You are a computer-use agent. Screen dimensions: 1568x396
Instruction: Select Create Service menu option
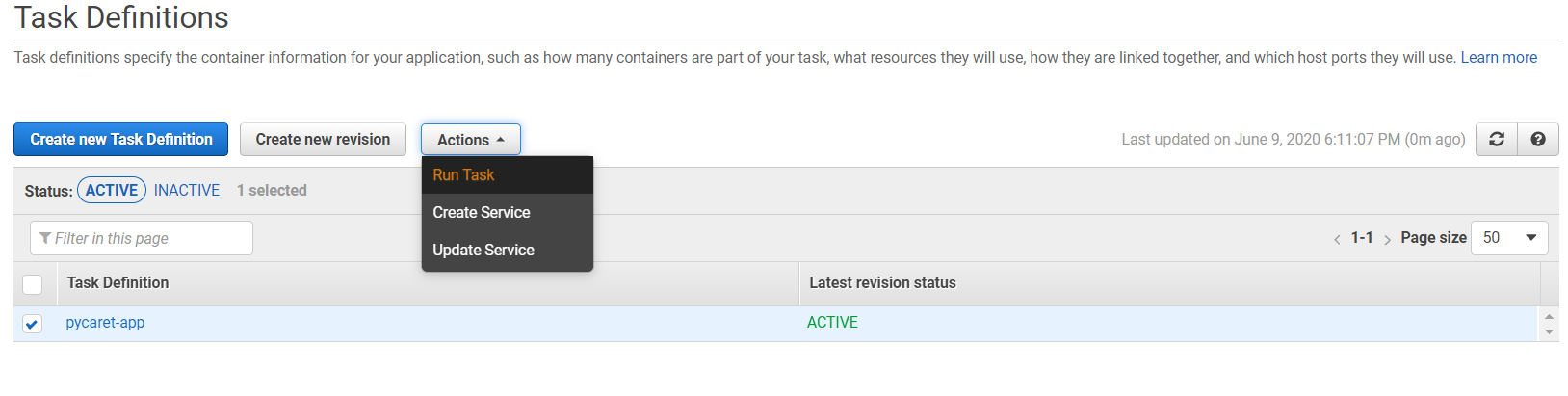tap(482, 213)
